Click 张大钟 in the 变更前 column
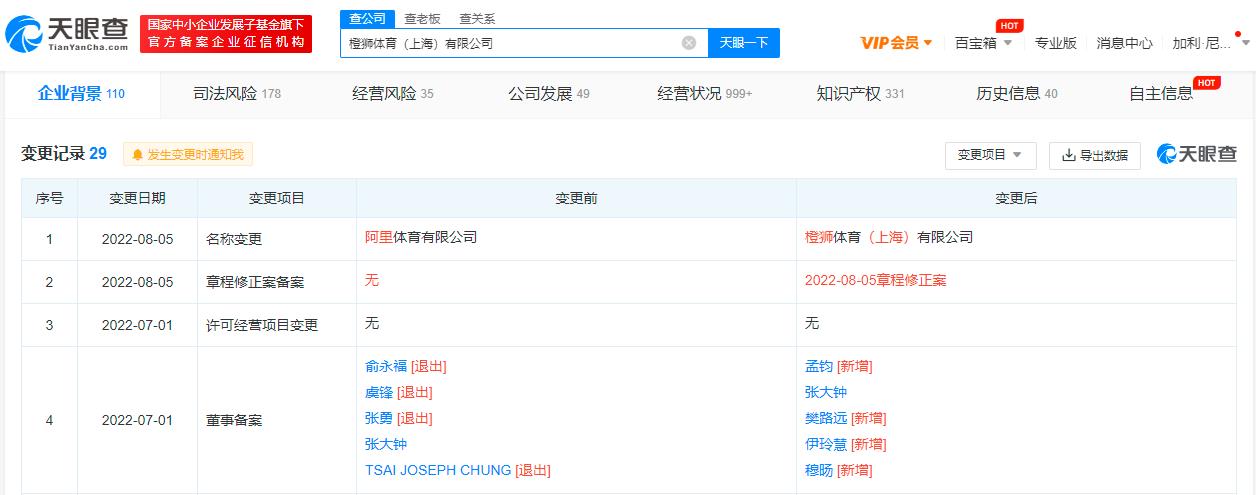 [386, 444]
